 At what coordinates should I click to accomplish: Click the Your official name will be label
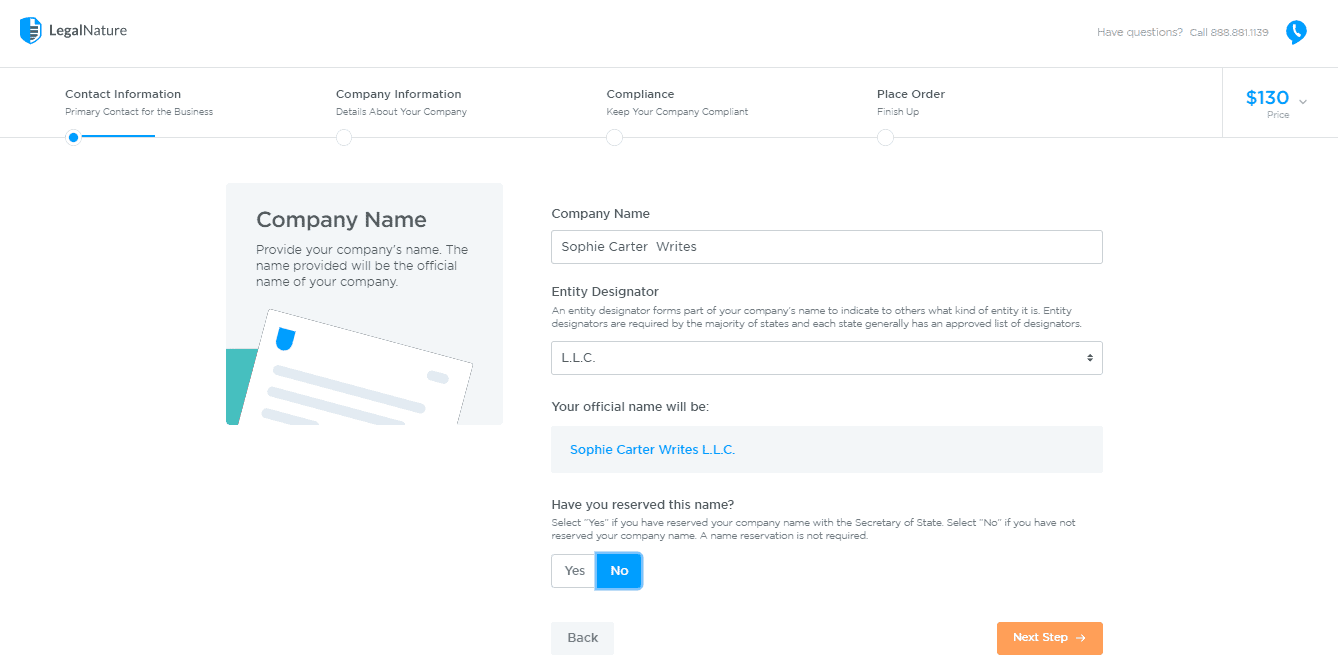(630, 407)
